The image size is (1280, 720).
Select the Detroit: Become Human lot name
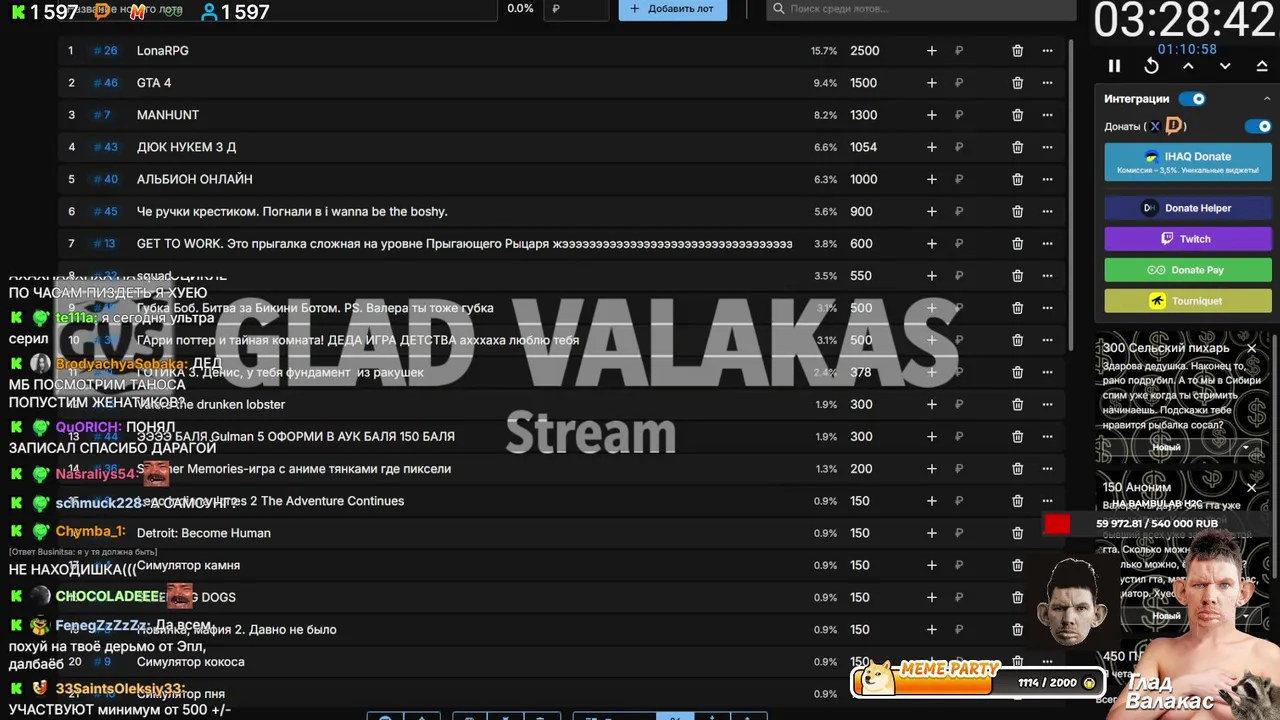coord(204,533)
